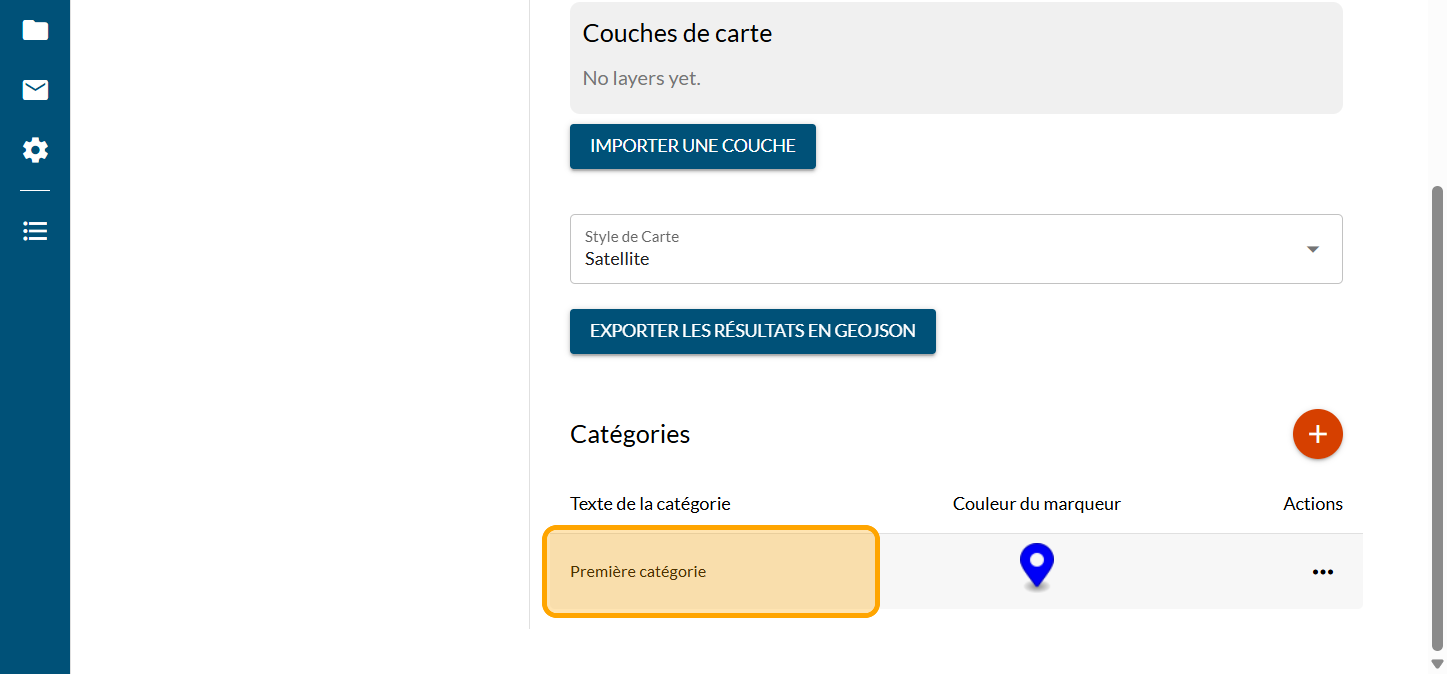The width and height of the screenshot is (1447, 674).
Task: Click the Couleur du marqueur column header
Action: click(x=1036, y=504)
